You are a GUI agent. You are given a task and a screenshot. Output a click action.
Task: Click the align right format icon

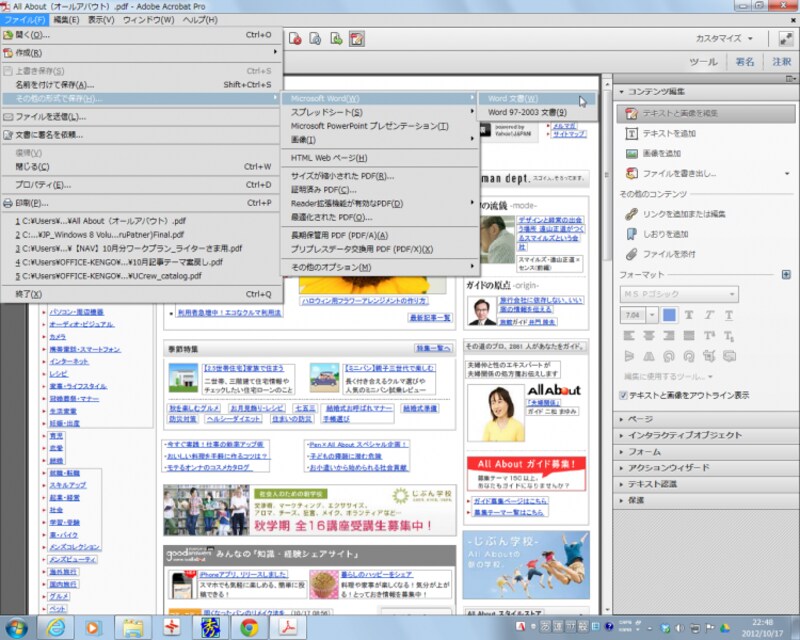[669, 335]
